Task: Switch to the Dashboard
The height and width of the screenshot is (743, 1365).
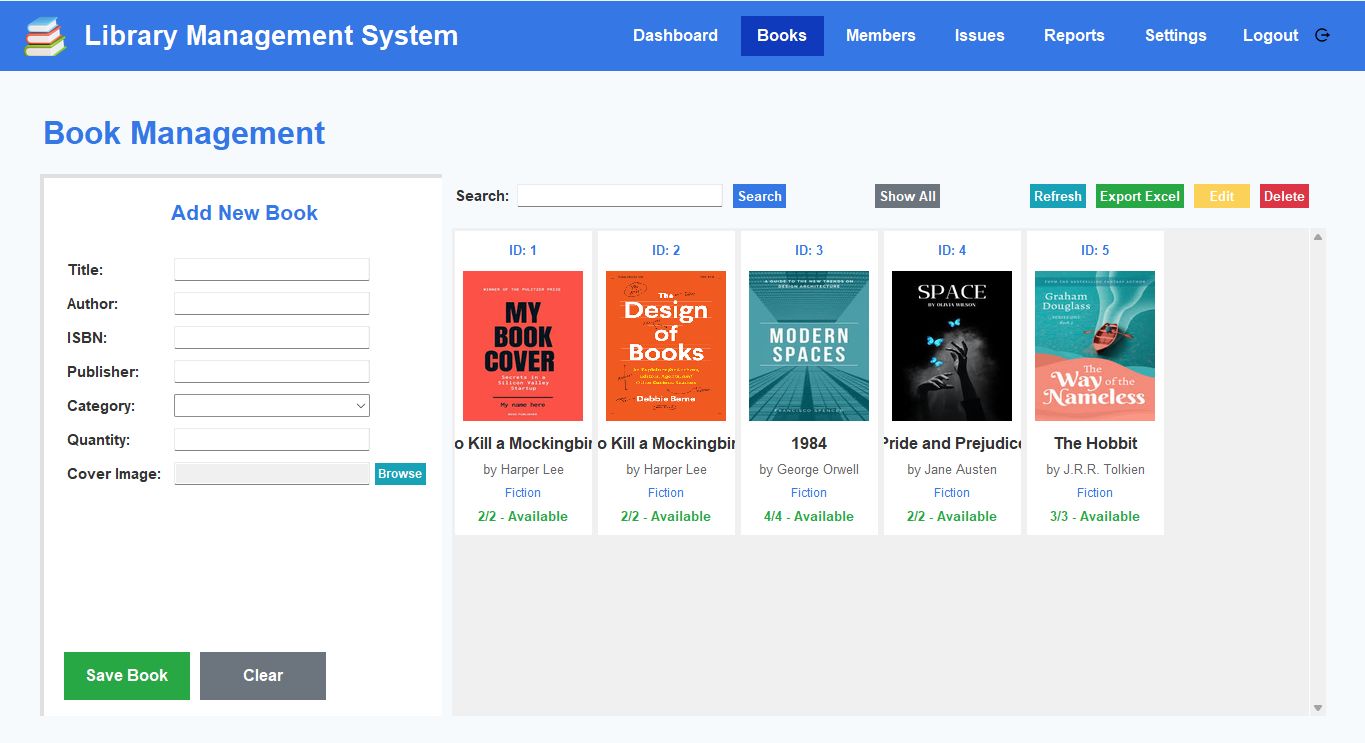Action: (x=675, y=35)
